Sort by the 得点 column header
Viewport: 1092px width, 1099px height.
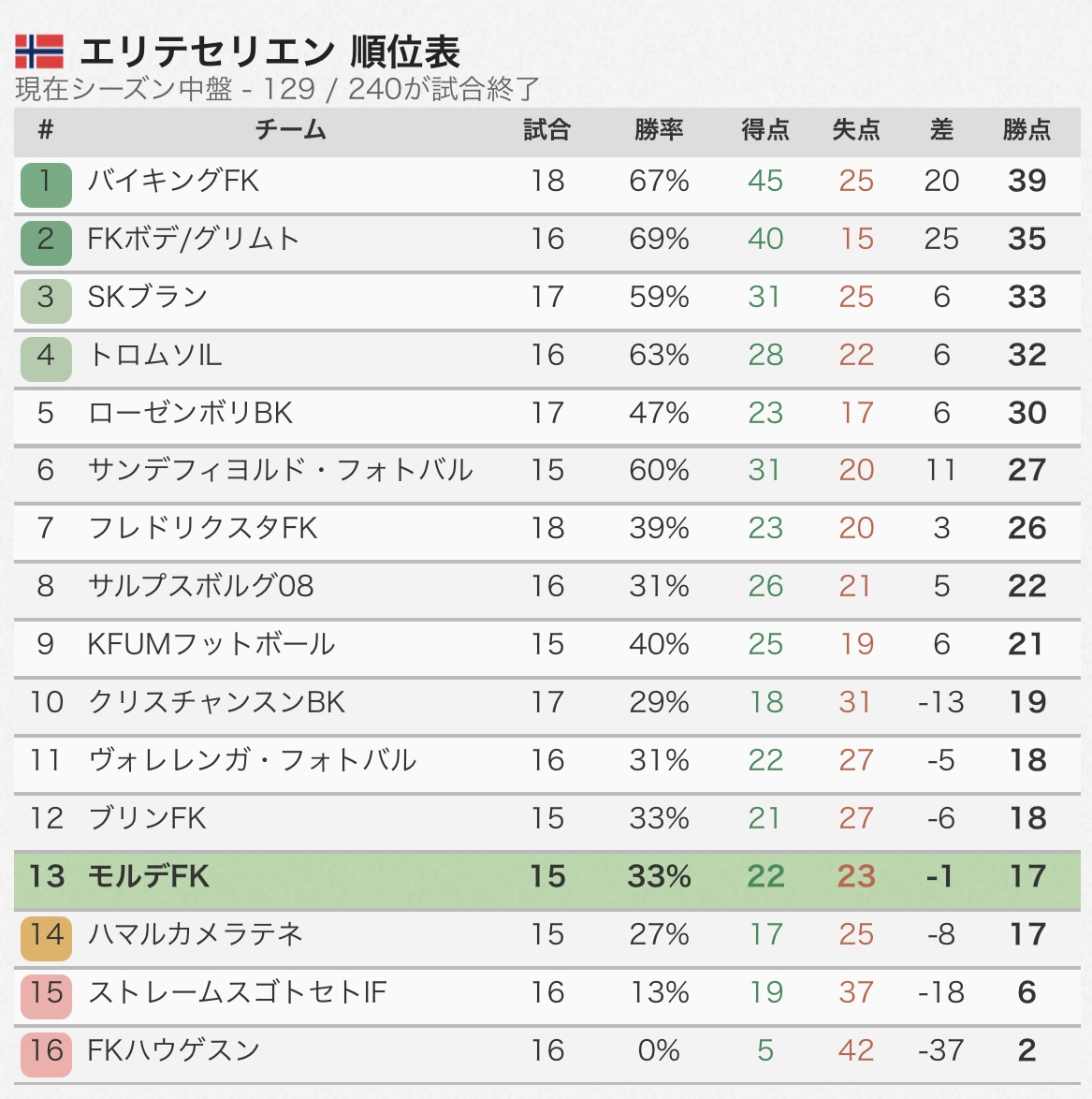tap(764, 130)
